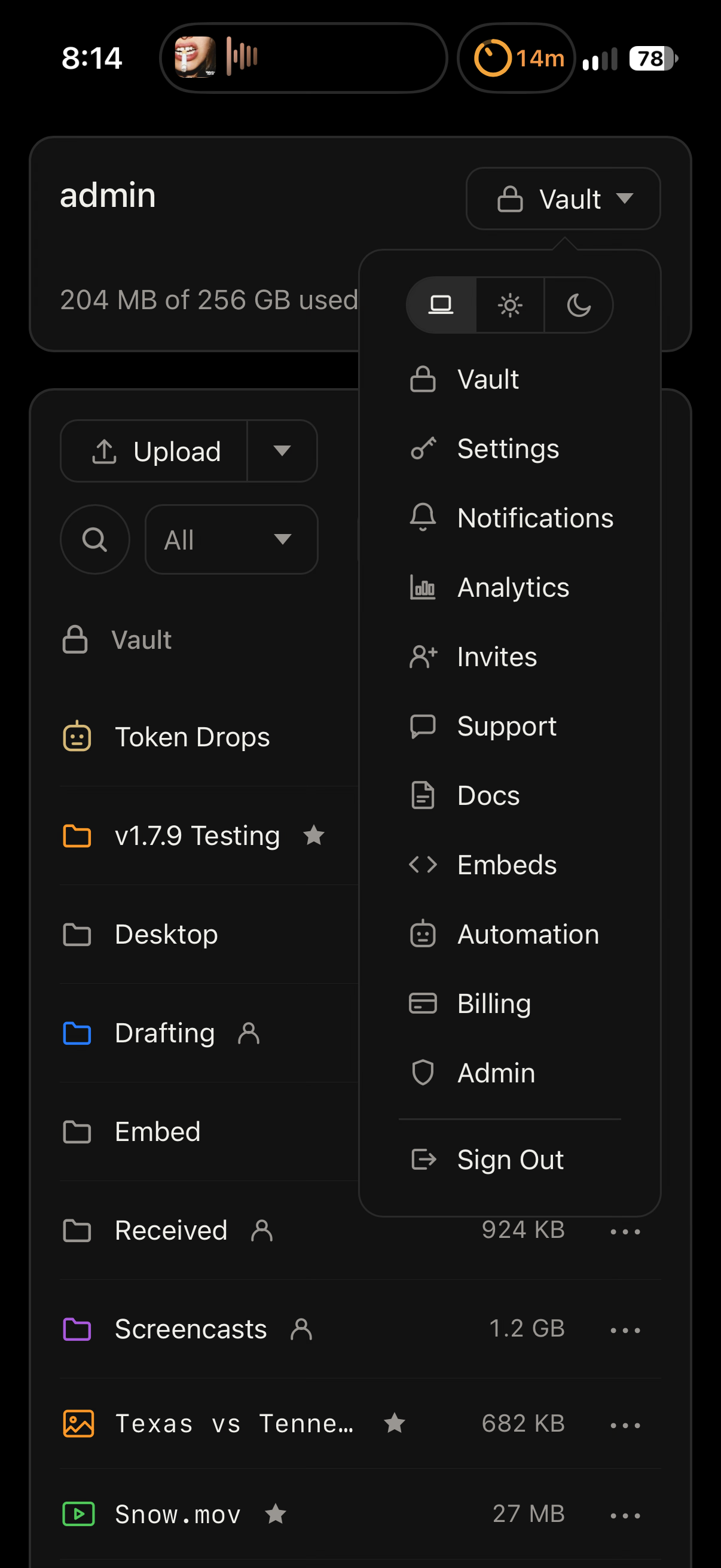Open the Token Drops row
The width and height of the screenshot is (721, 1568).
point(209,737)
